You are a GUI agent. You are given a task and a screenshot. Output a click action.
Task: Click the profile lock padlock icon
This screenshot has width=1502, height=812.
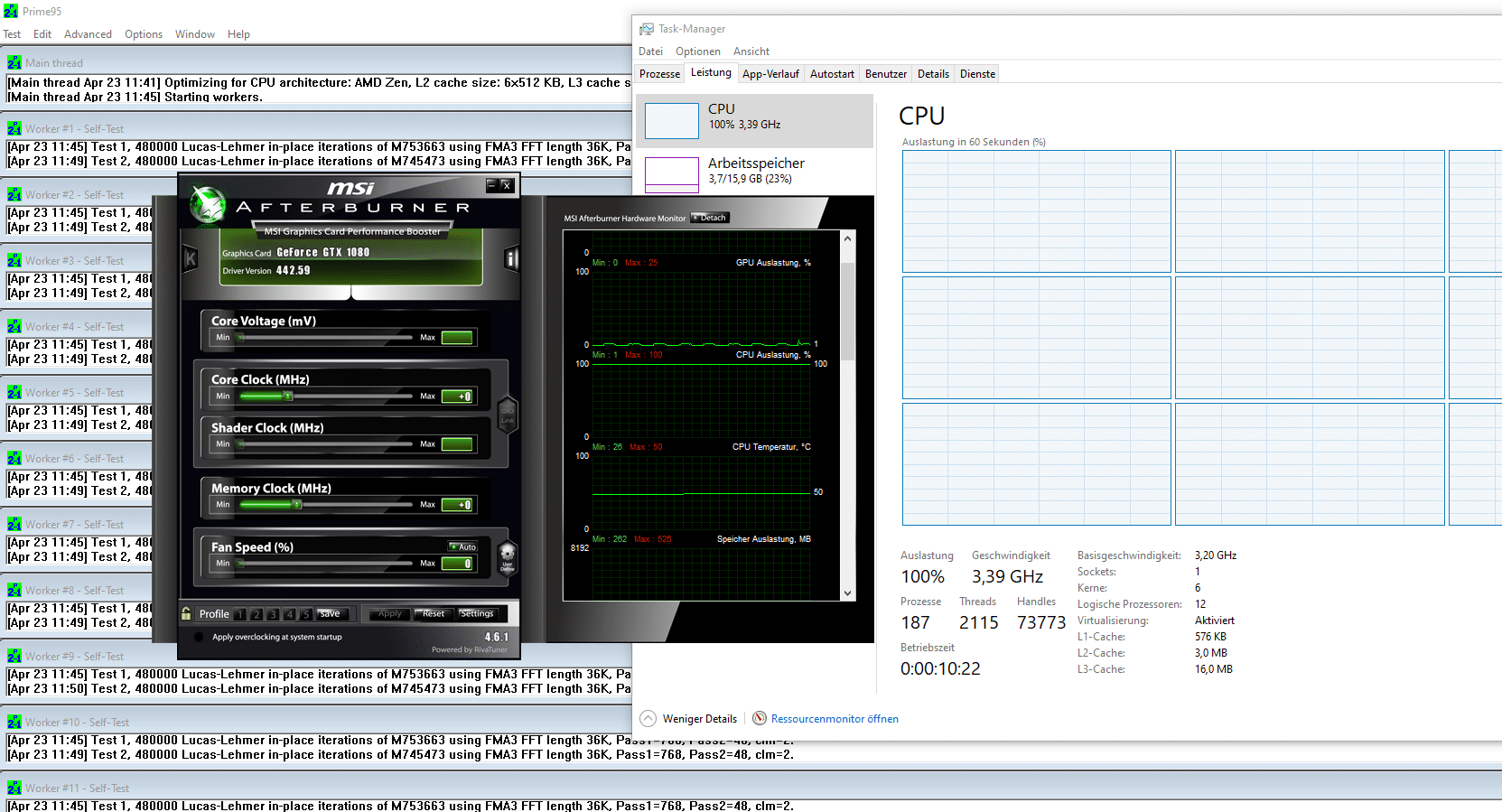[186, 613]
